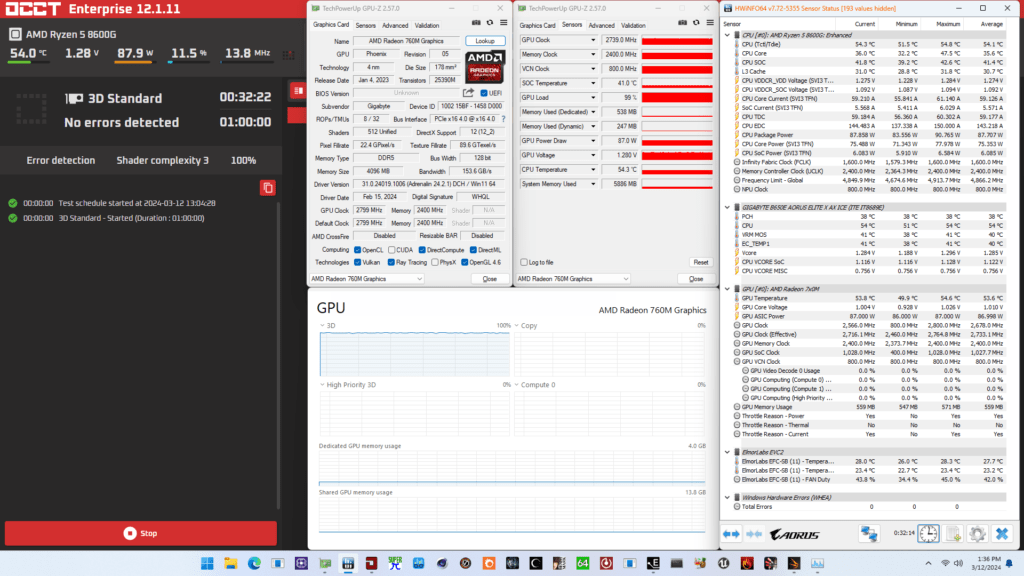This screenshot has height=576, width=1024.
Task: Click camera icon in GPU-Z Sensors window
Action: point(682,23)
